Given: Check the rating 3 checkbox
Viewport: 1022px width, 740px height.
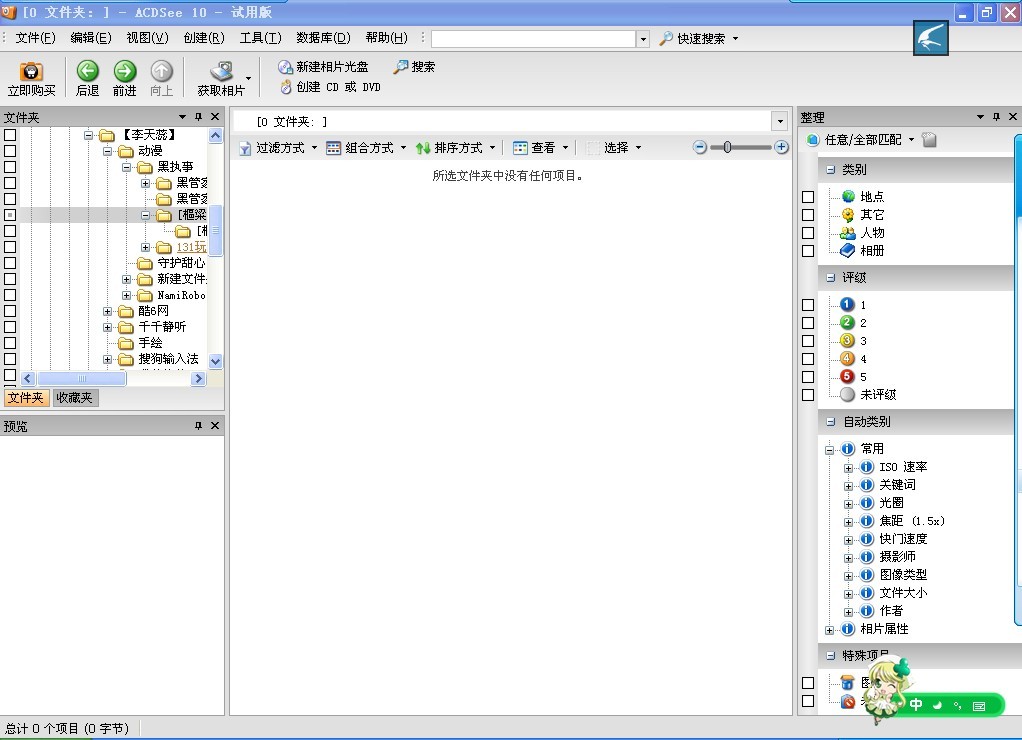Looking at the screenshot, I should (x=808, y=341).
